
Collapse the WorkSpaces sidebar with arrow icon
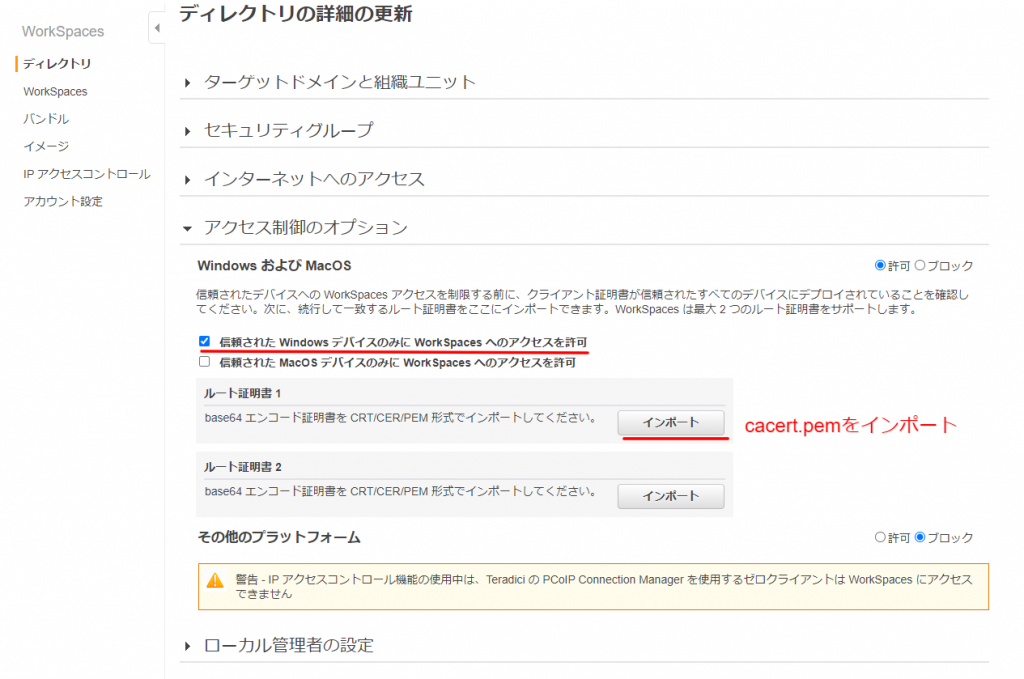157,28
